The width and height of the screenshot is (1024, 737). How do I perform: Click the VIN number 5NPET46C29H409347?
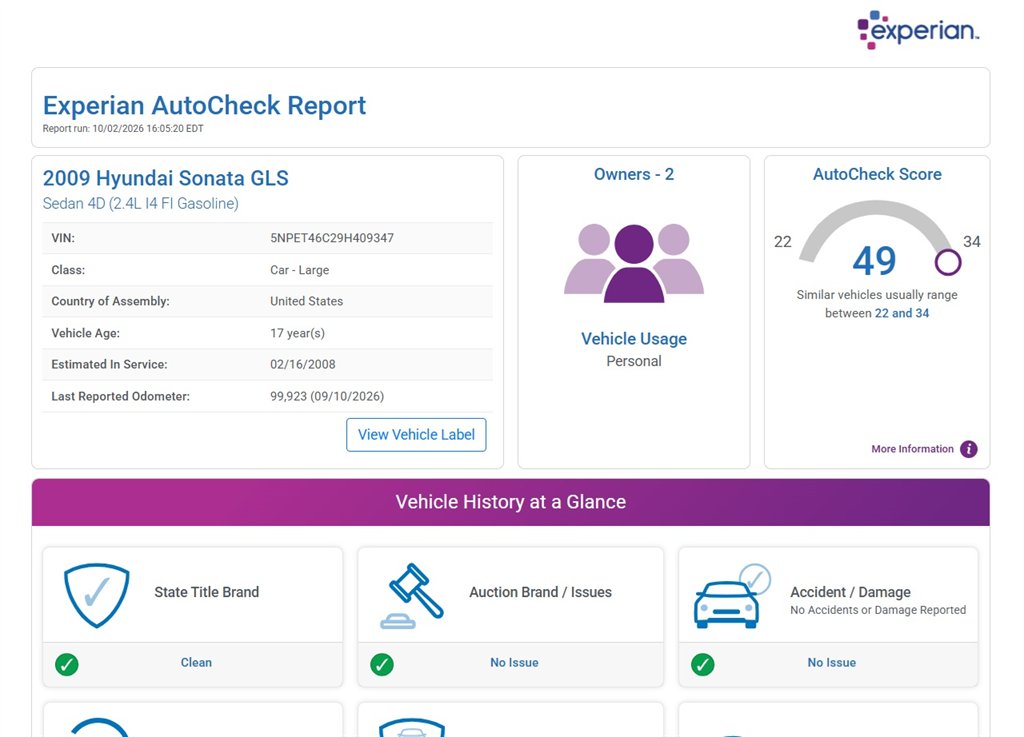(332, 238)
